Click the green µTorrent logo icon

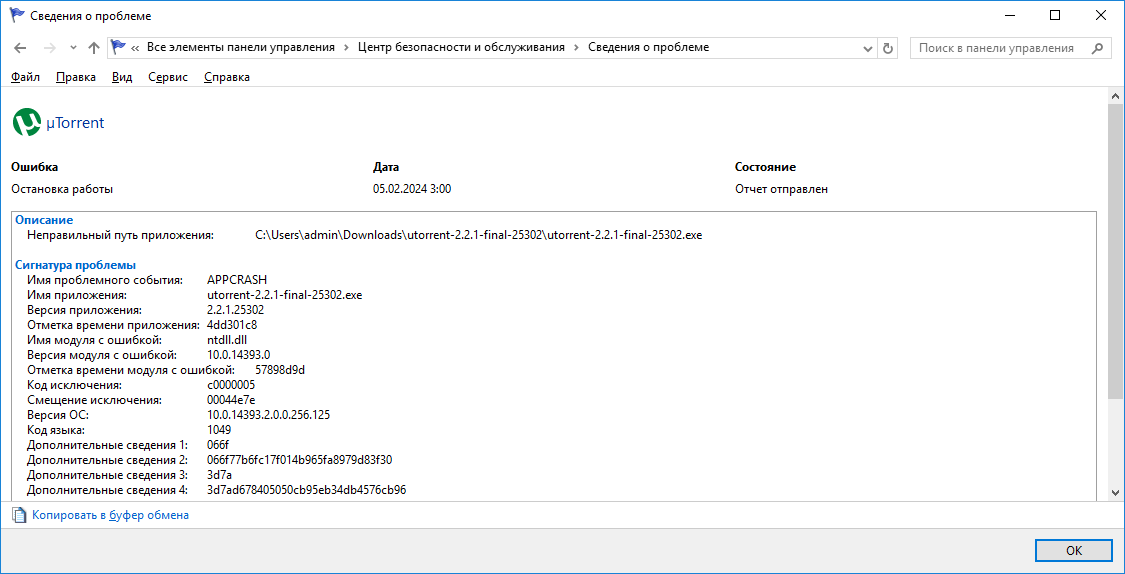click(27, 123)
